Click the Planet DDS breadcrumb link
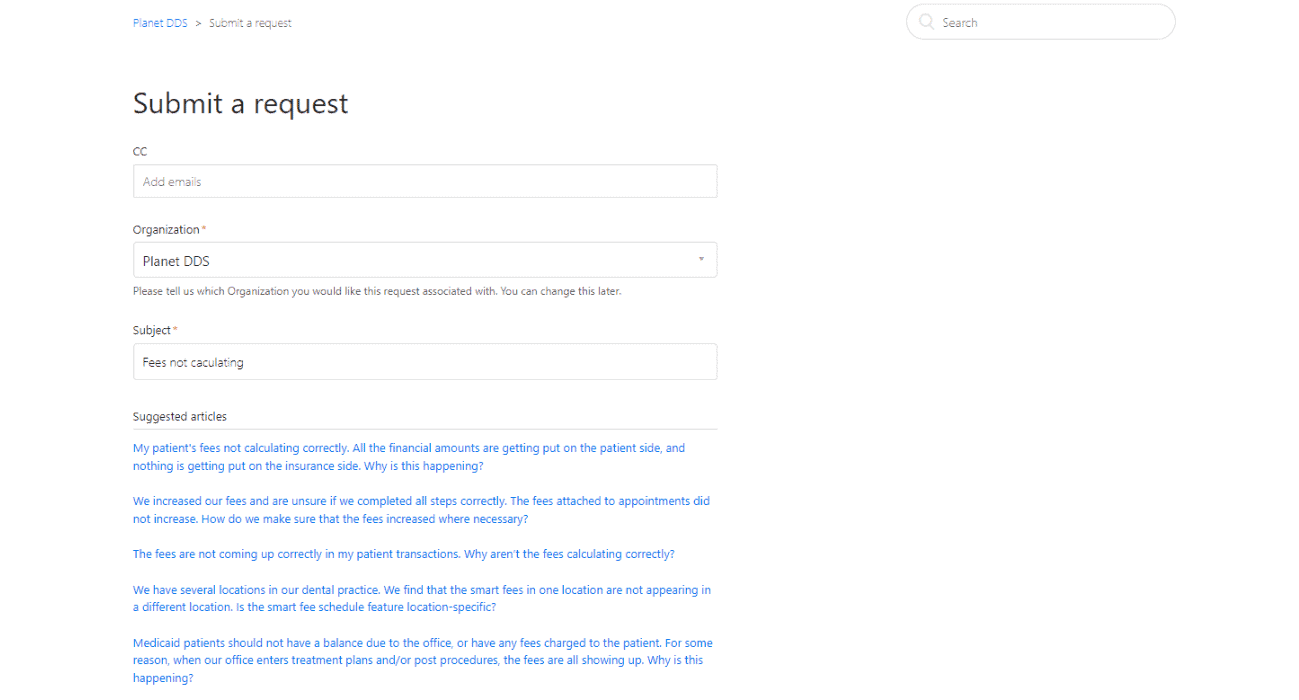Screen dimensions: 1299x700 pyautogui.click(x=160, y=22)
